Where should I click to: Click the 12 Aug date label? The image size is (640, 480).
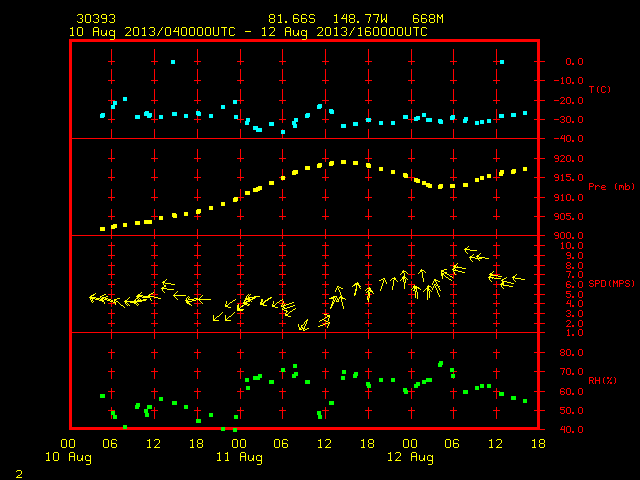410,457
